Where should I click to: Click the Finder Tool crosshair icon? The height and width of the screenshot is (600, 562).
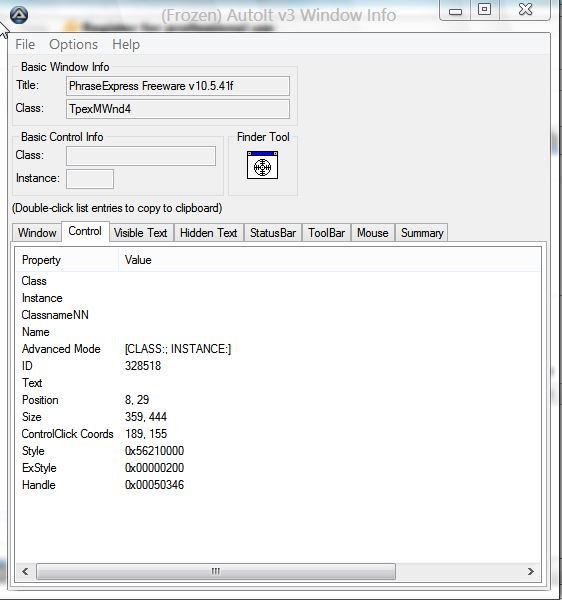[262, 165]
